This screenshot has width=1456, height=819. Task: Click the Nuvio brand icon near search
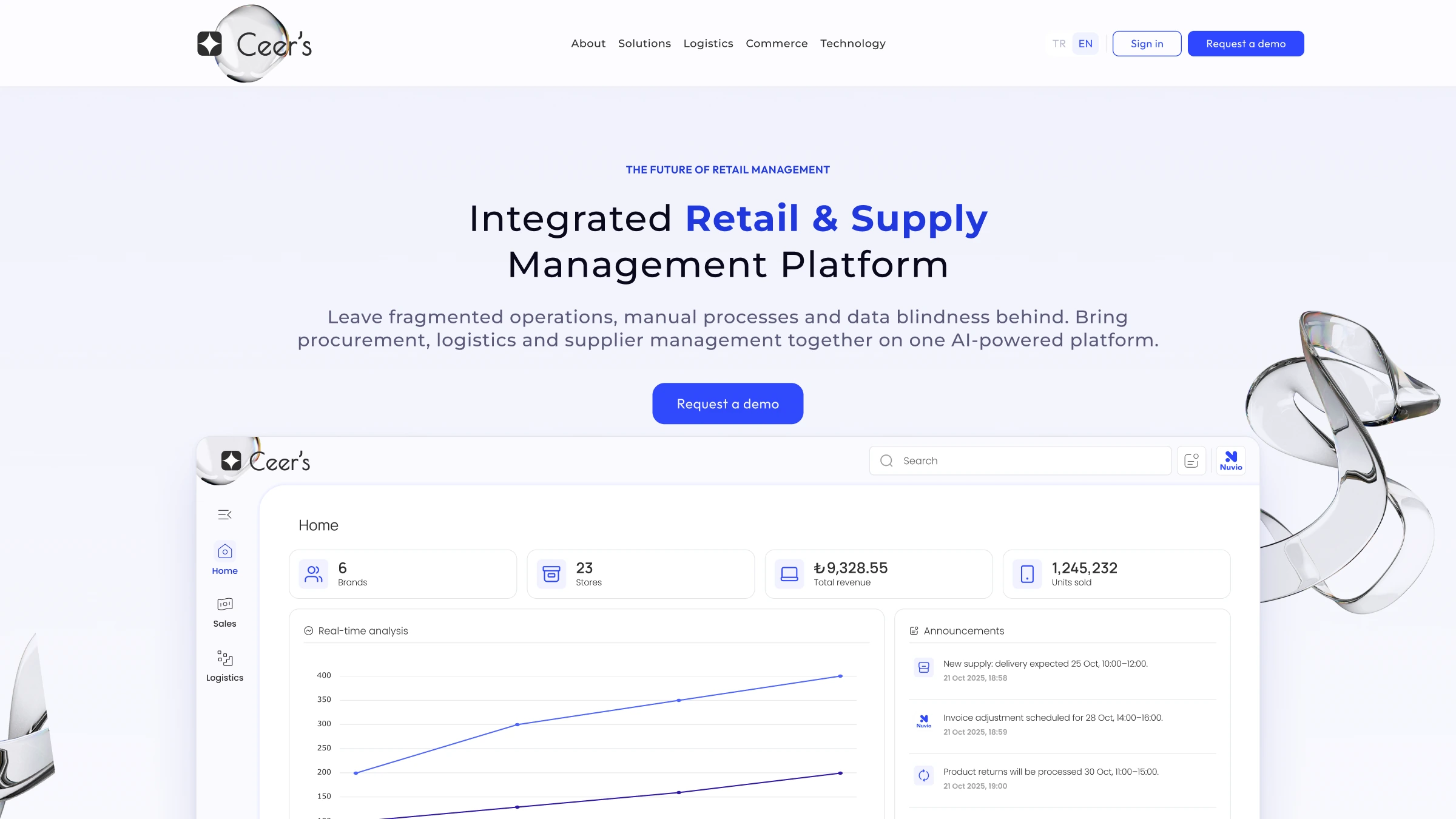1231,460
